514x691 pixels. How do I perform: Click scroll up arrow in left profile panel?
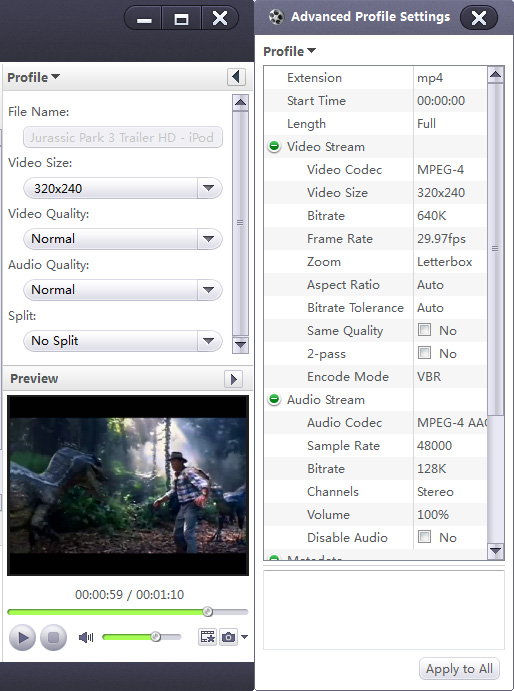pos(240,103)
